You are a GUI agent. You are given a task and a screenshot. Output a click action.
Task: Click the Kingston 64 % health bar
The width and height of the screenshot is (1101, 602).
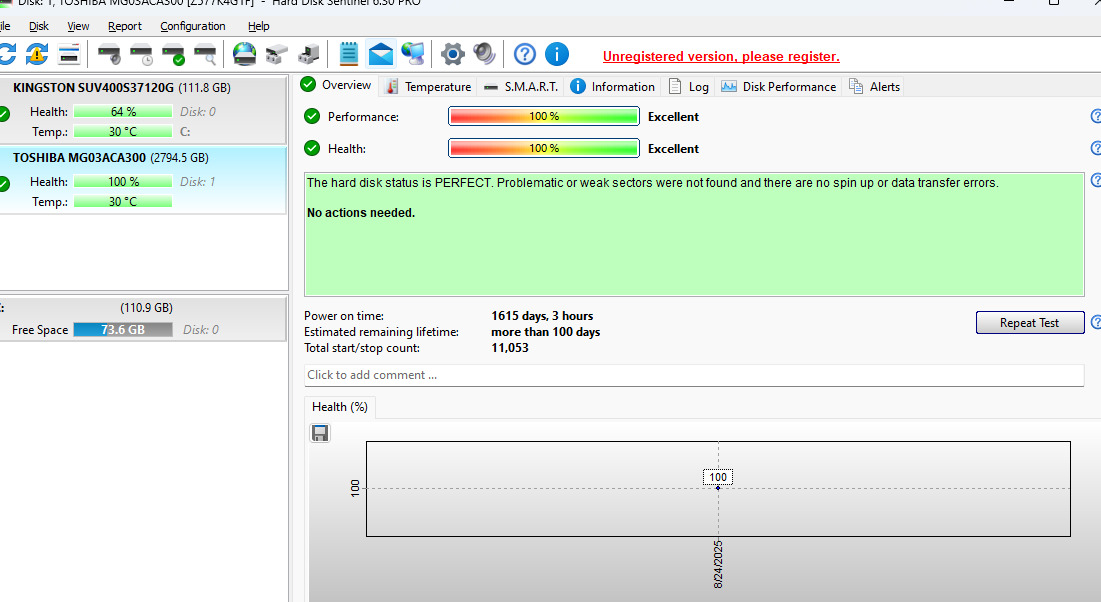coord(123,112)
